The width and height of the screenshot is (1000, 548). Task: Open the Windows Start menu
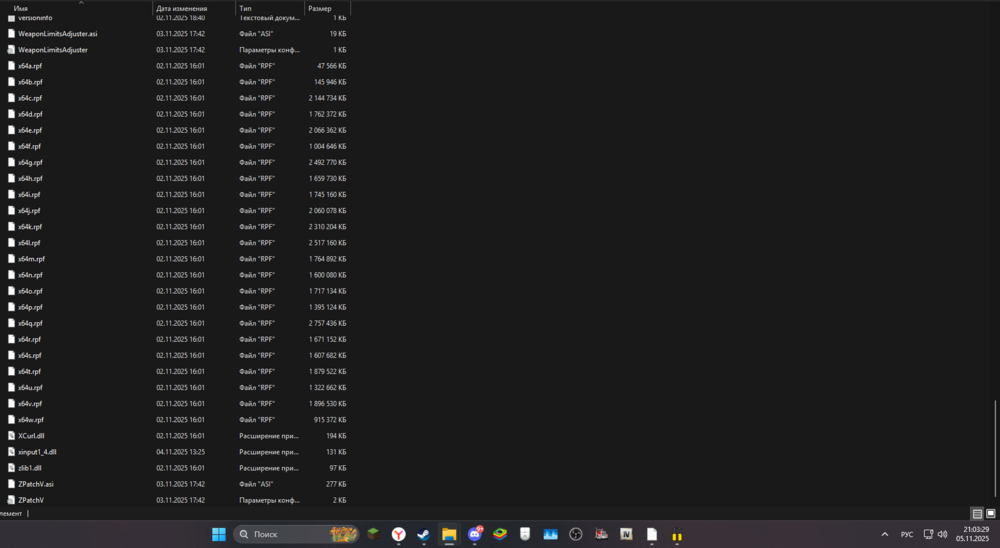coord(219,534)
